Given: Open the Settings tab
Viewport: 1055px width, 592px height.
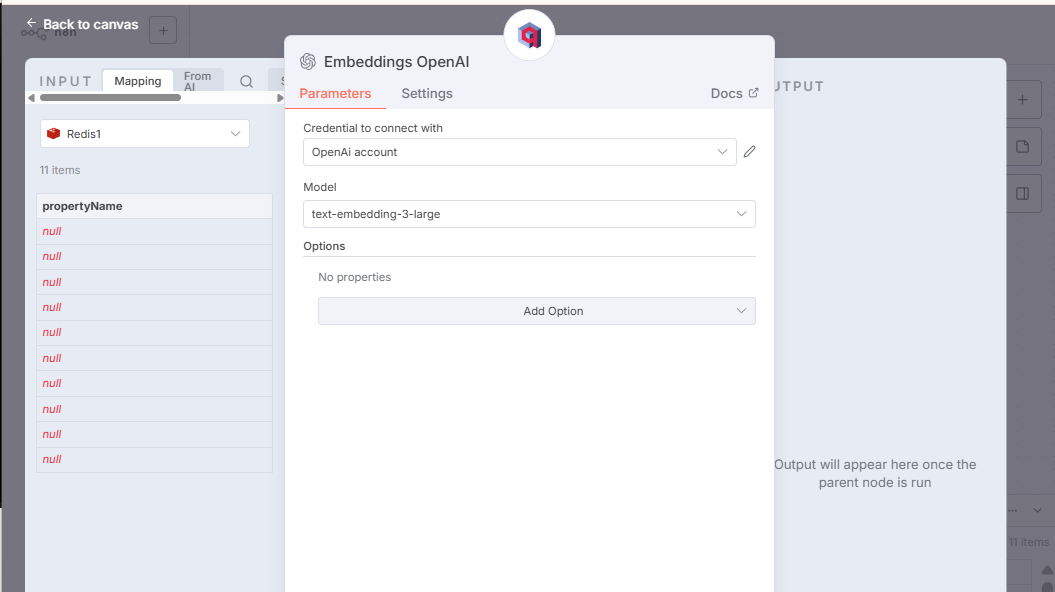Looking at the screenshot, I should pos(427,94).
